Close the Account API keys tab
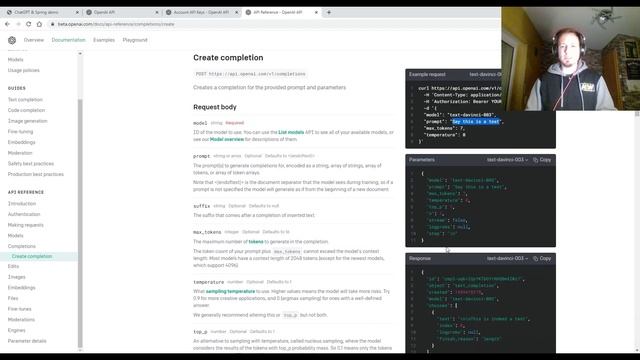This screenshot has height=360, width=640. pos(236,12)
